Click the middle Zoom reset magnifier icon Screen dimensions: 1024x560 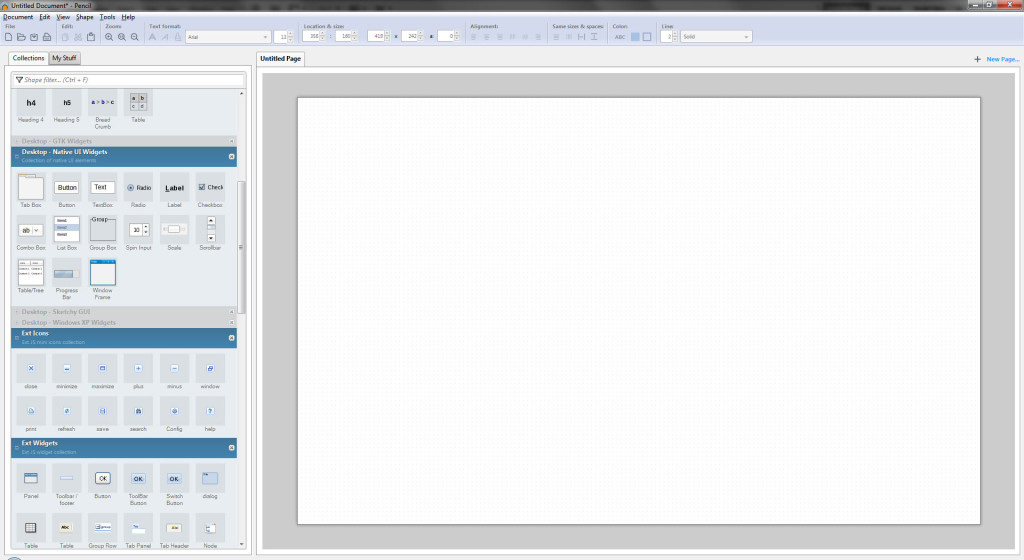point(121,37)
